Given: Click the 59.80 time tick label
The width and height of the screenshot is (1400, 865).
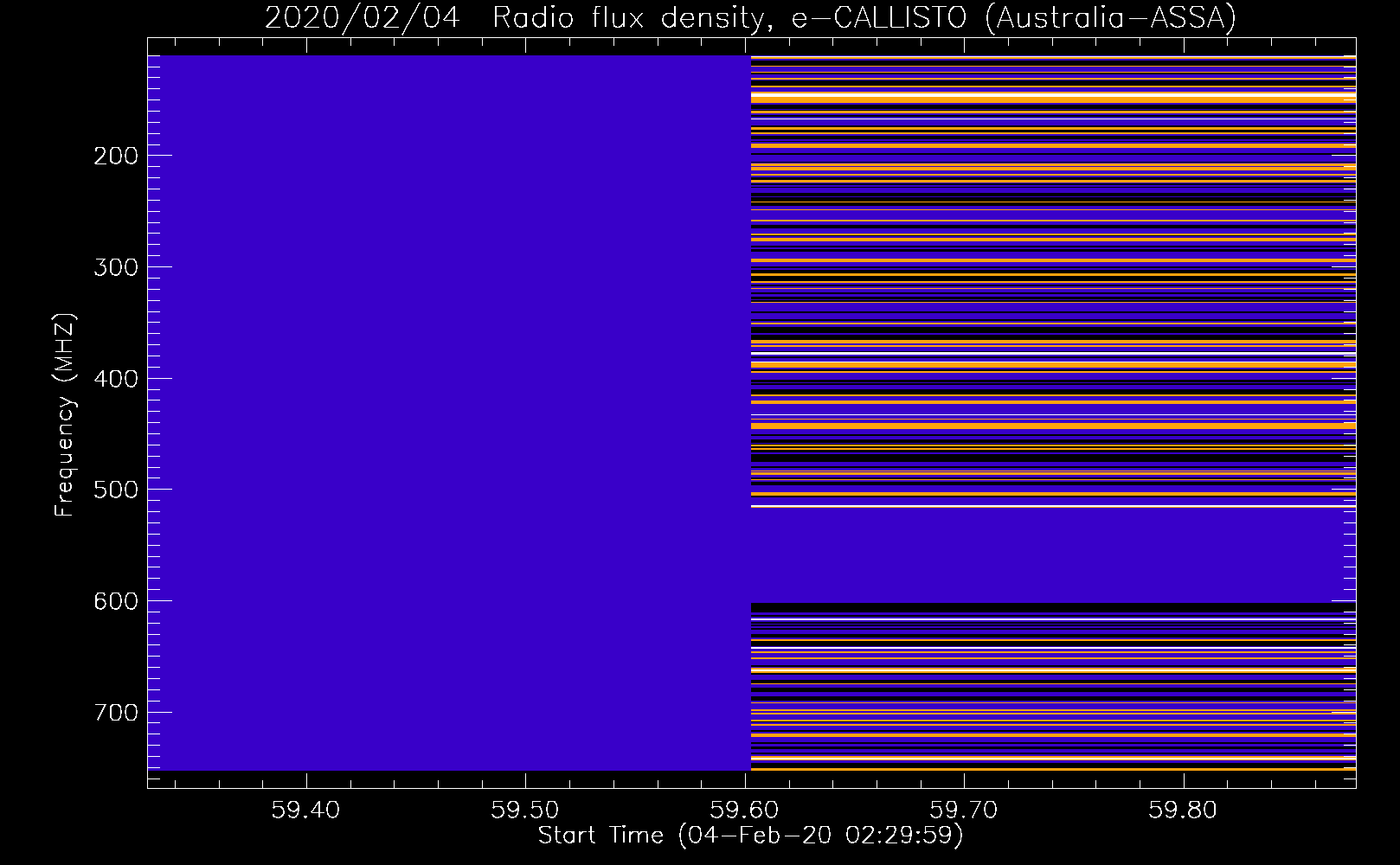Looking at the screenshot, I should point(1183,811).
